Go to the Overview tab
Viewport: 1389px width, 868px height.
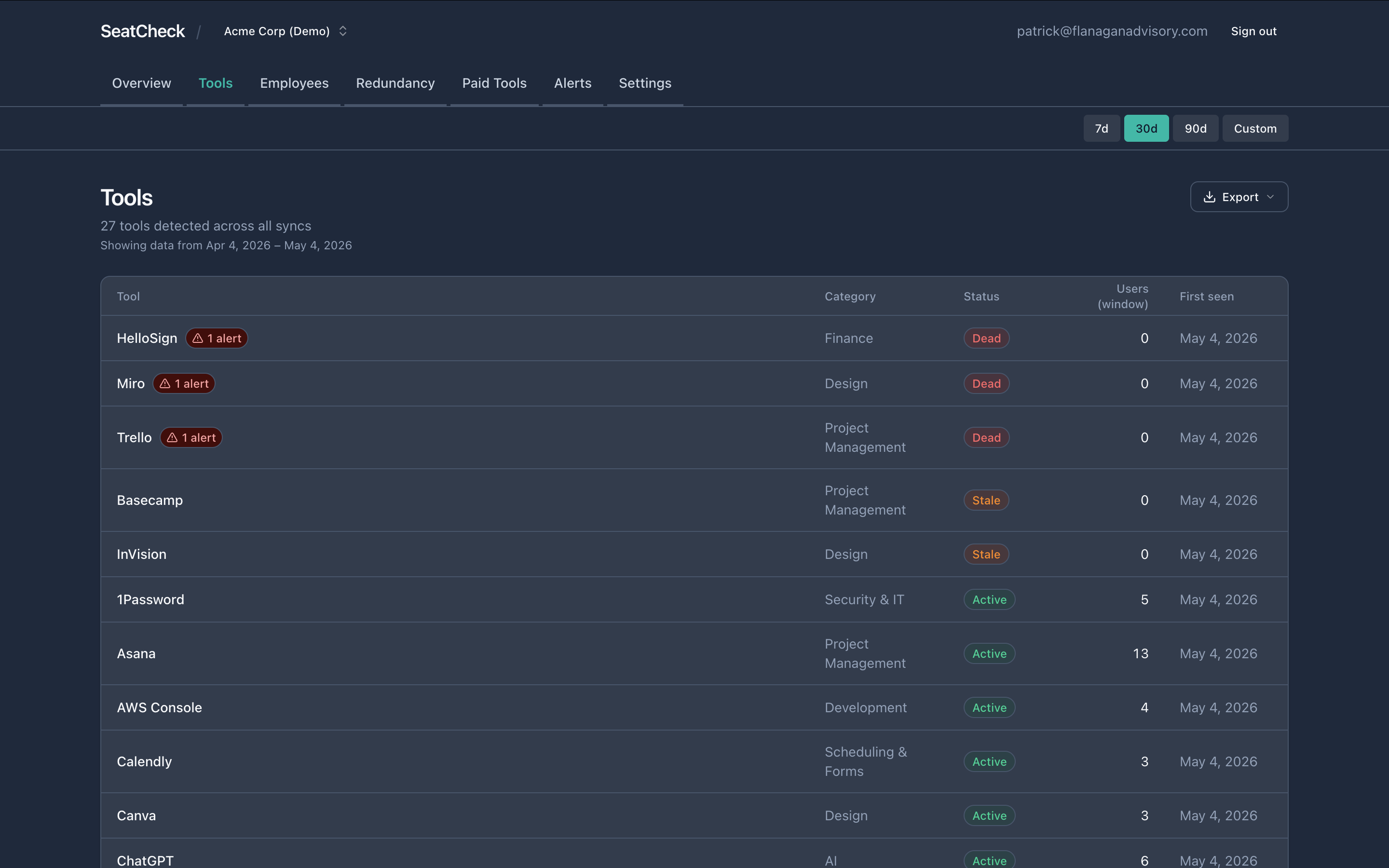coord(141,83)
